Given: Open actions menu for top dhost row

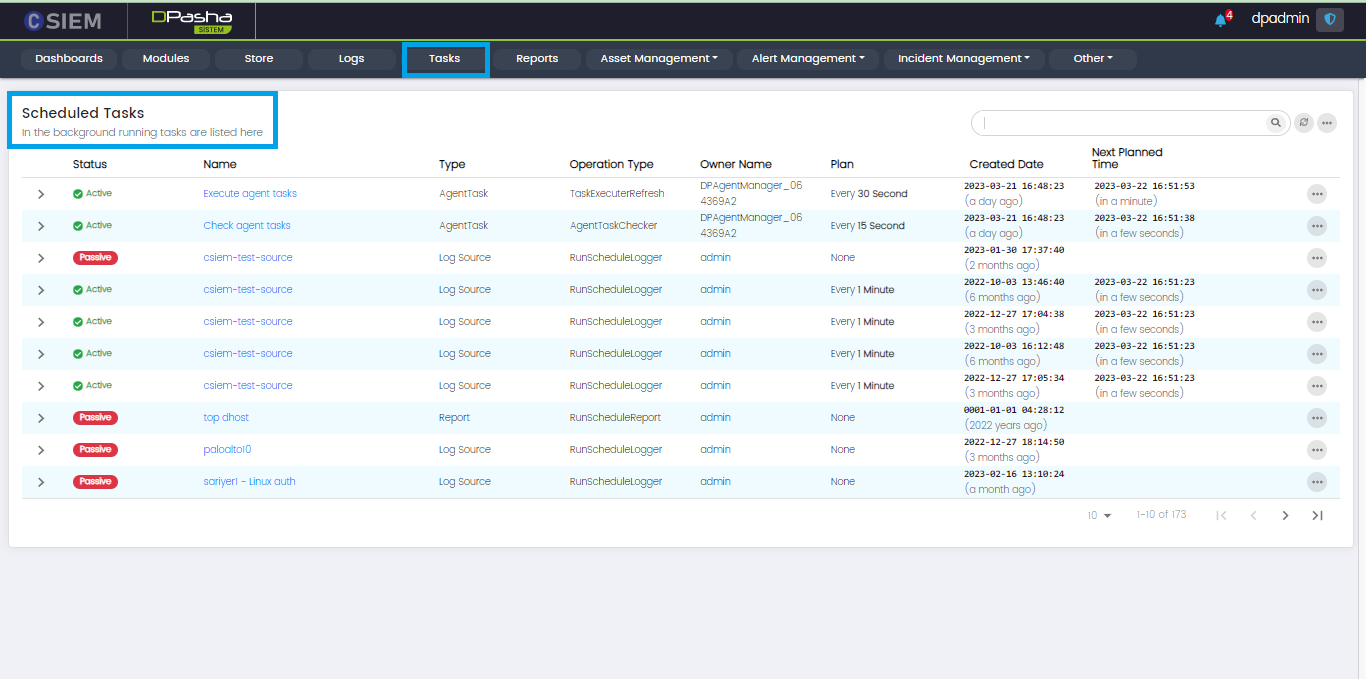Looking at the screenshot, I should point(1316,418).
